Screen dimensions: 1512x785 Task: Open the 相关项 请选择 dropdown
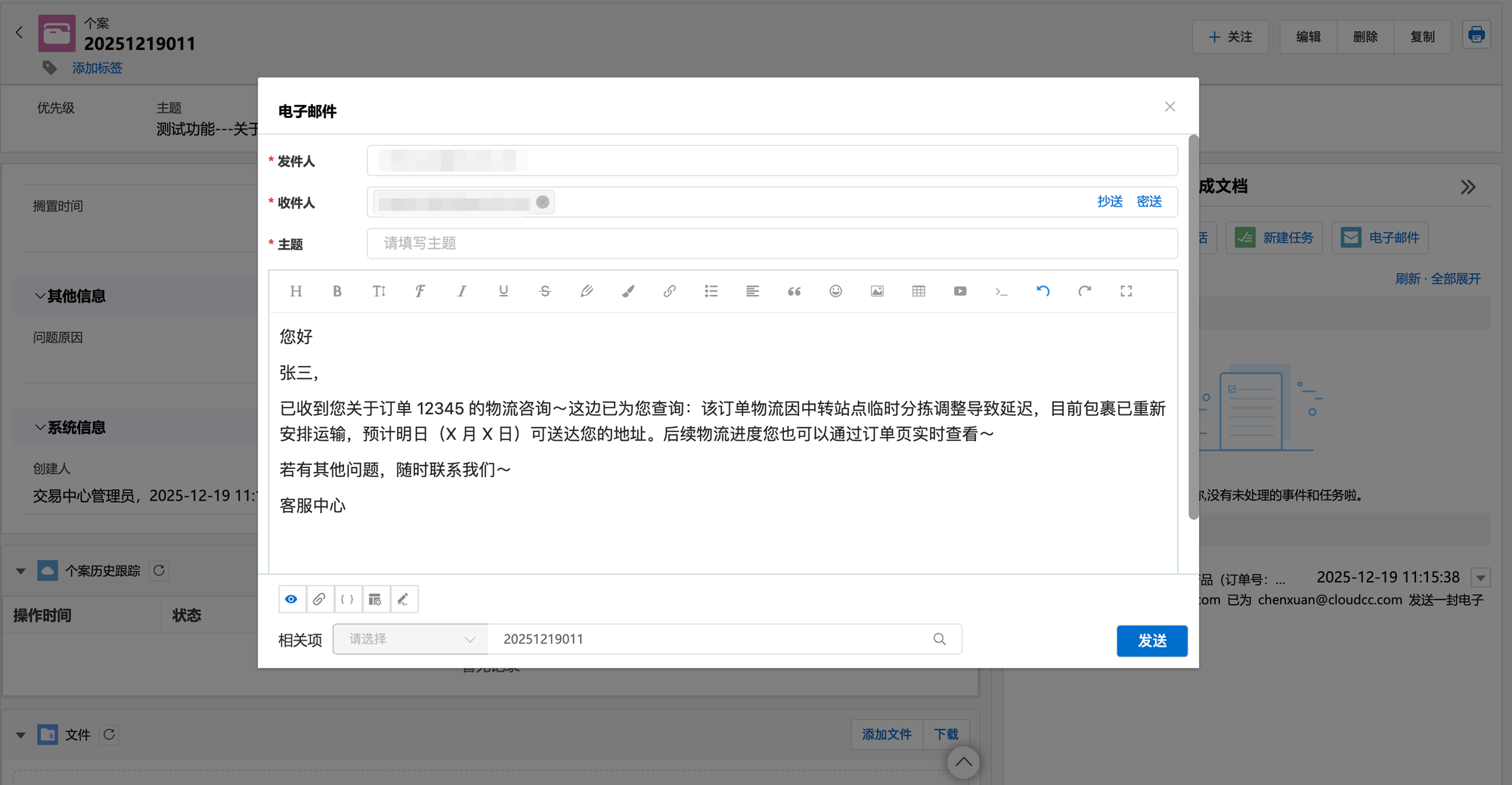(411, 639)
